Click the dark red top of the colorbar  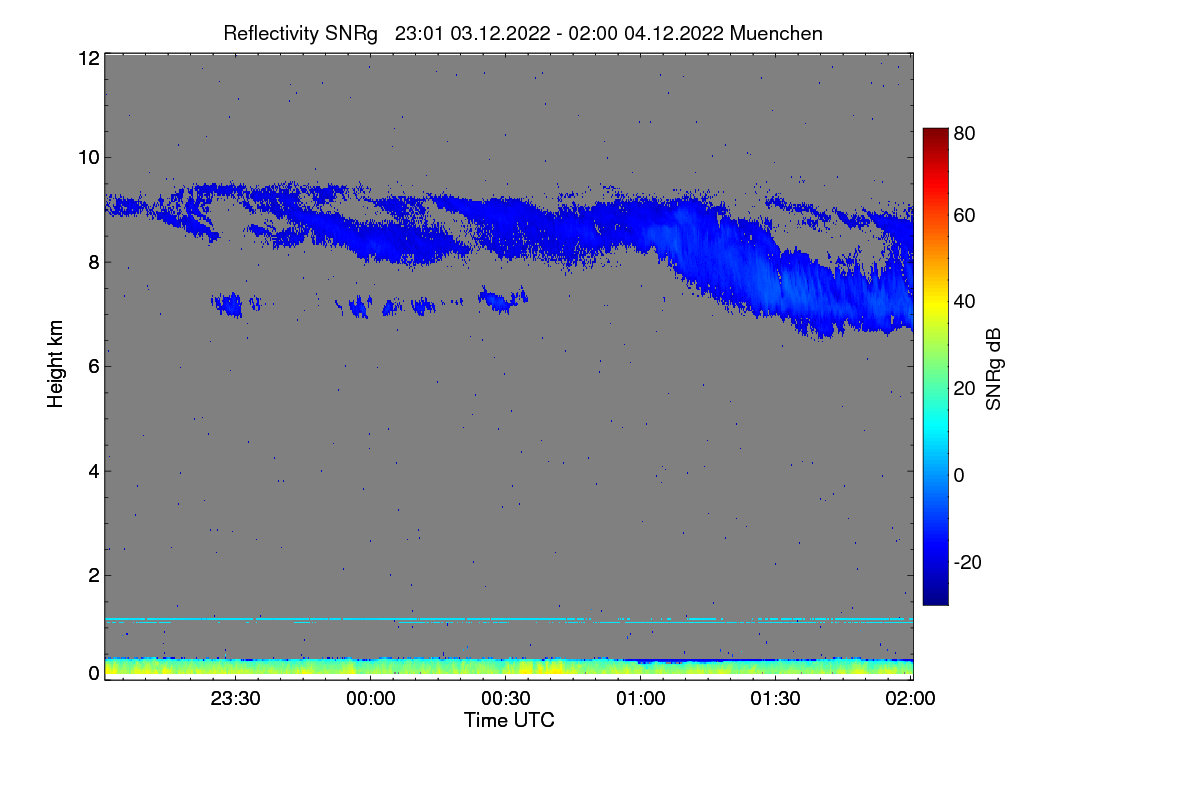click(x=935, y=135)
